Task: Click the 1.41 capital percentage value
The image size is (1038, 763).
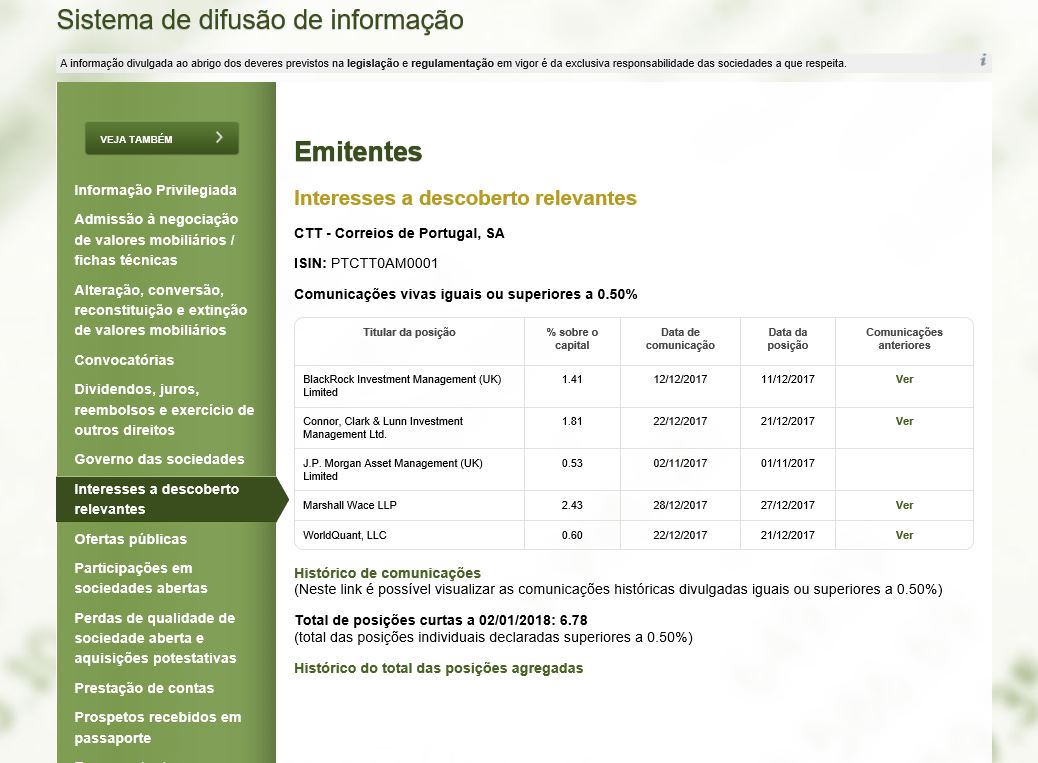Action: [x=572, y=379]
